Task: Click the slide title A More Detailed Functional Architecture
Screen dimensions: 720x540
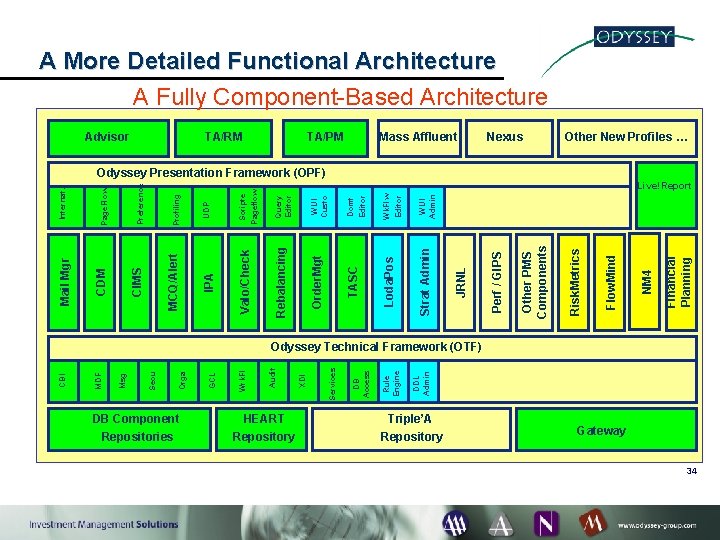Action: pyautogui.click(x=267, y=61)
